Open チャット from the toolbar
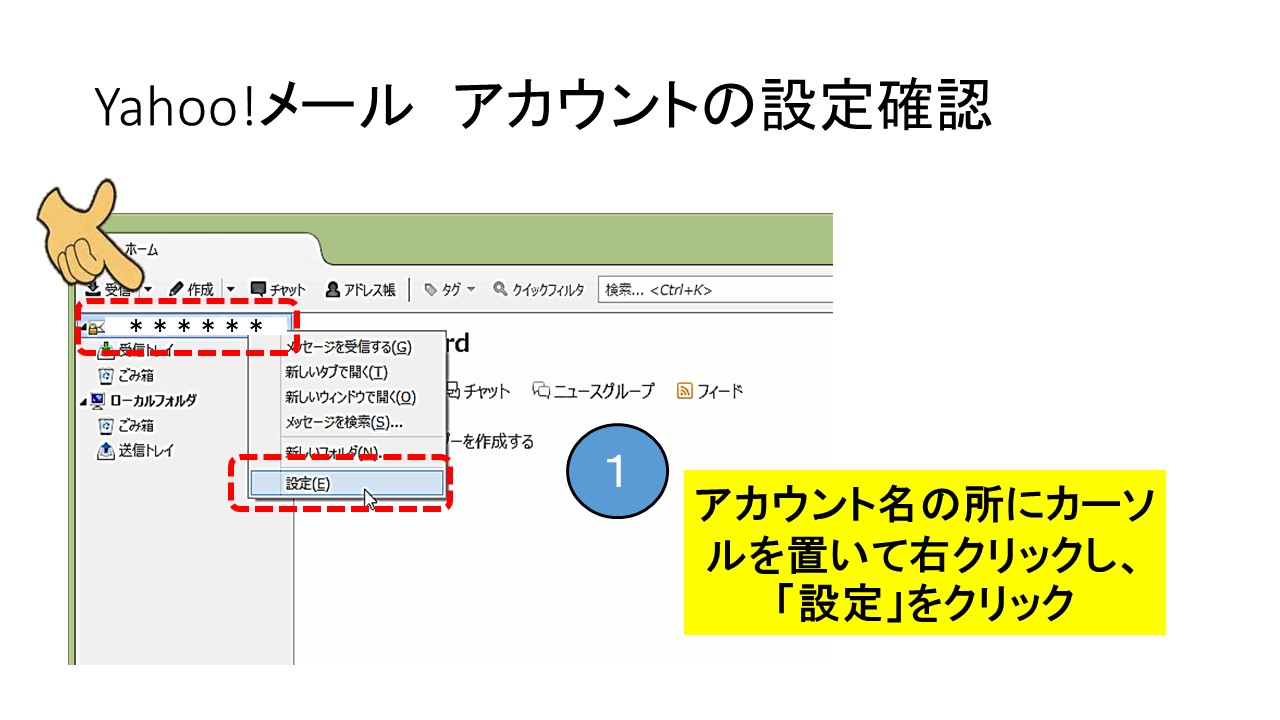Viewport: 1280px width, 720px height. 278,290
